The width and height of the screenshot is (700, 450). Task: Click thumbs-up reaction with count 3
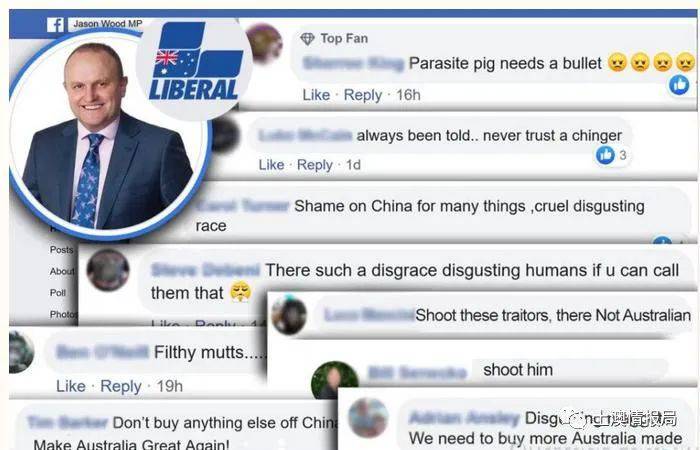(605, 155)
